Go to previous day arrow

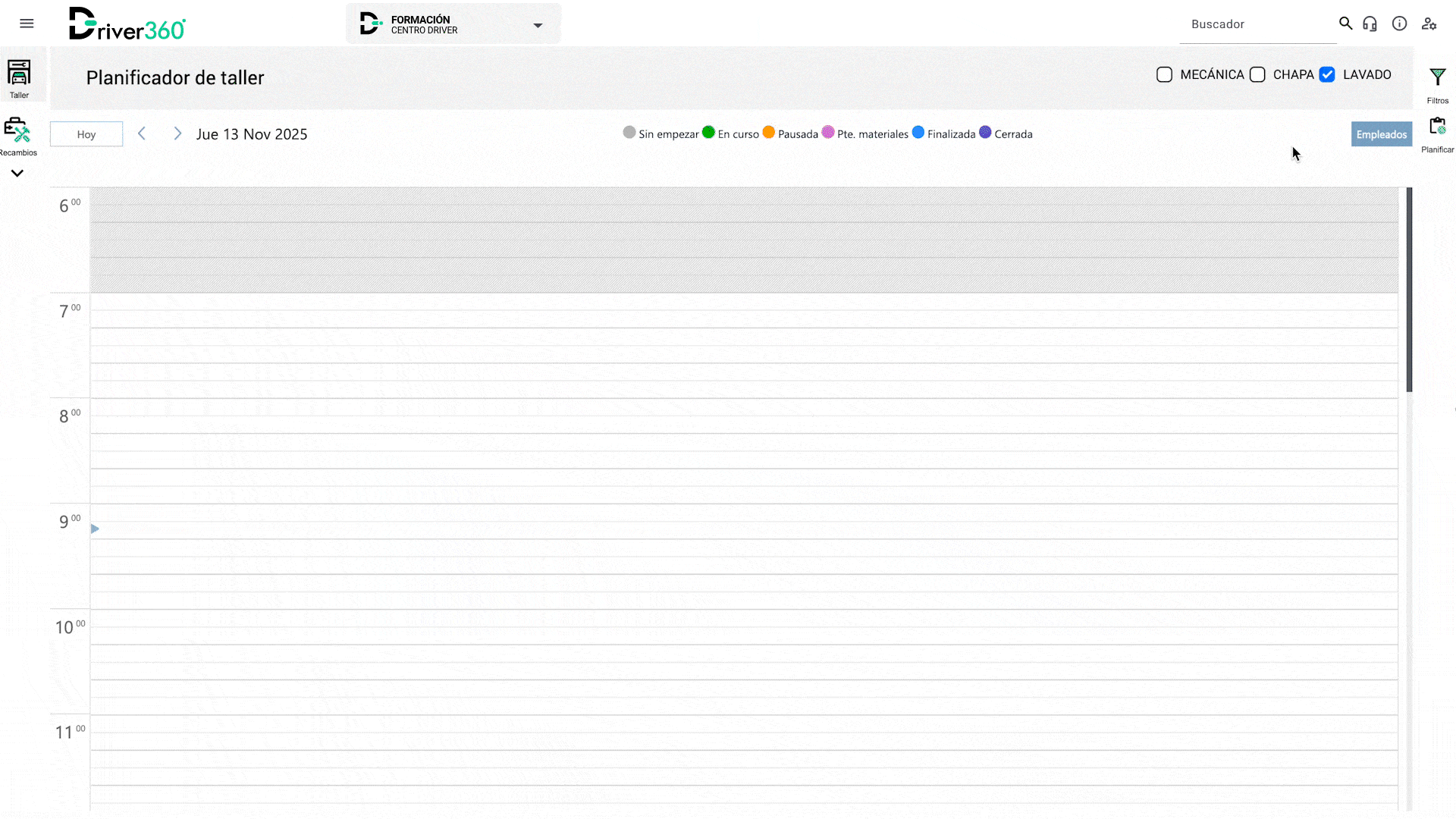coord(142,133)
